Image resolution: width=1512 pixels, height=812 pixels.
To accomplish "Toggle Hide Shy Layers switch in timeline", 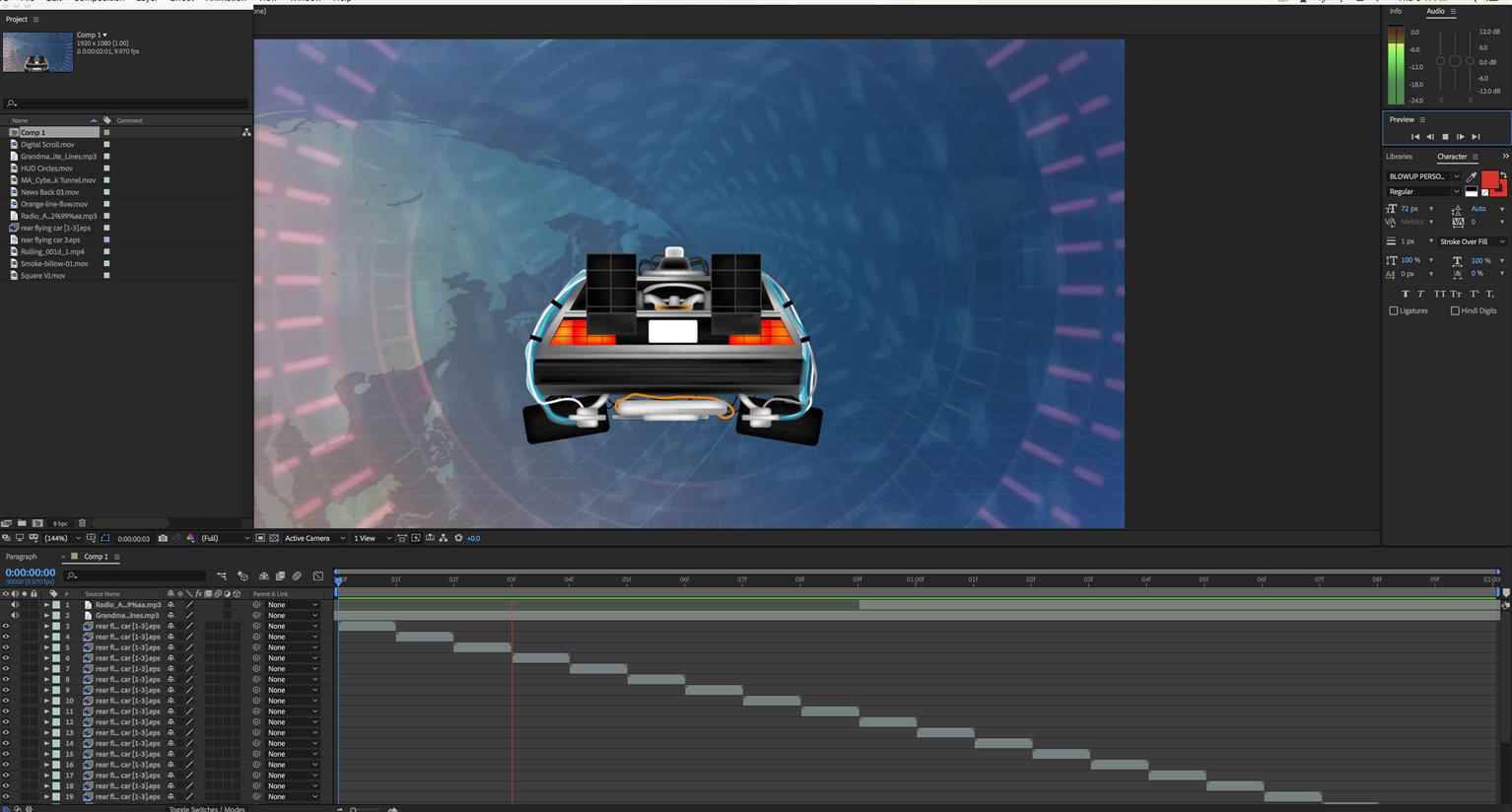I will tap(263, 575).
